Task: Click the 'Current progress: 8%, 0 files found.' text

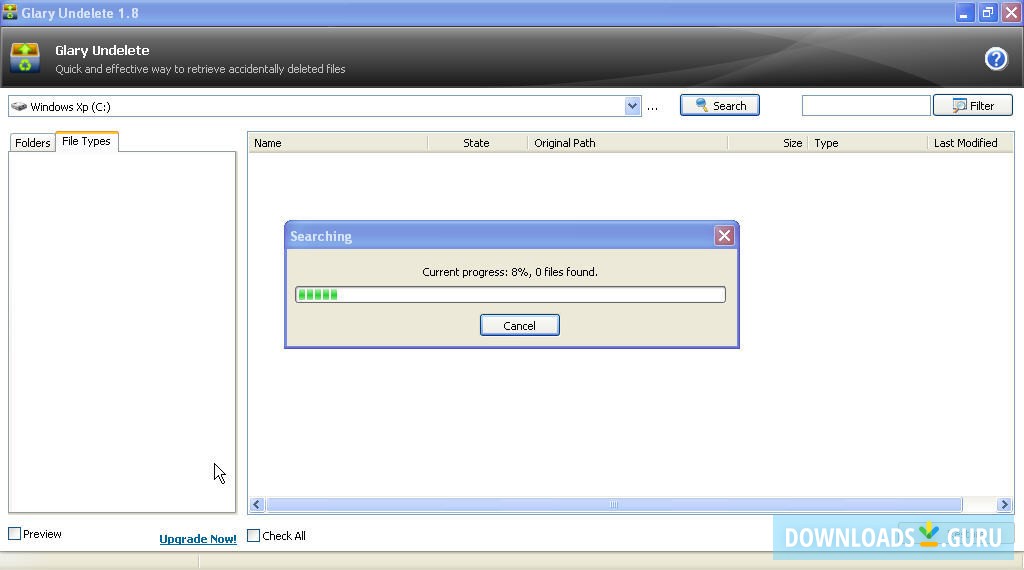Action: (510, 272)
